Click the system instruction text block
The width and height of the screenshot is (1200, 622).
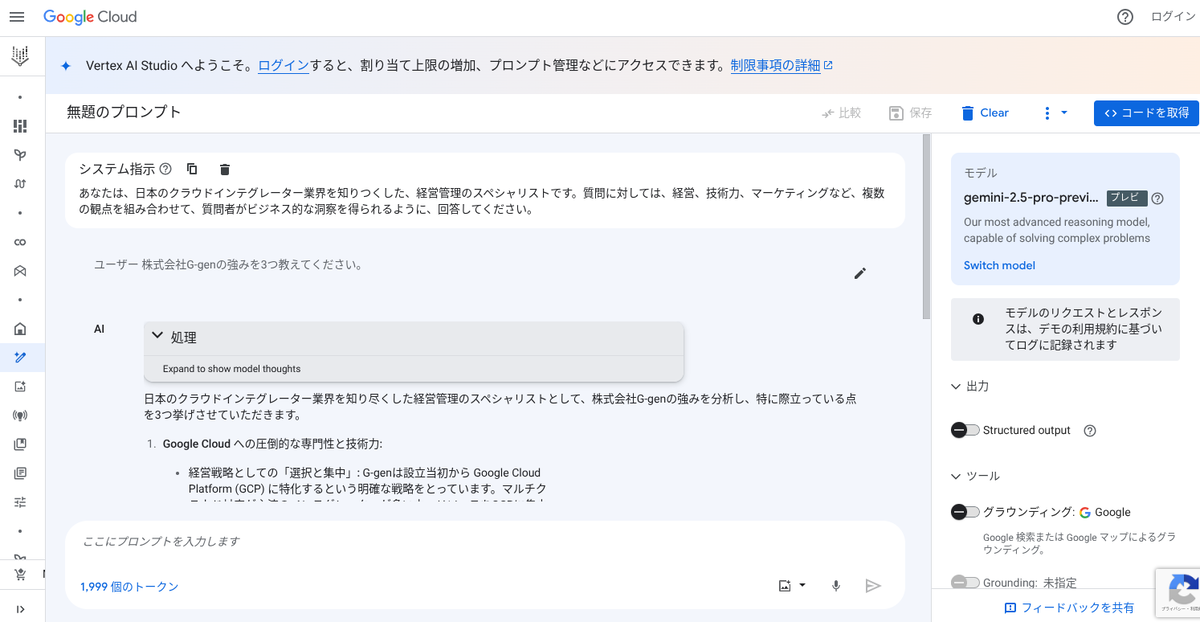482,201
